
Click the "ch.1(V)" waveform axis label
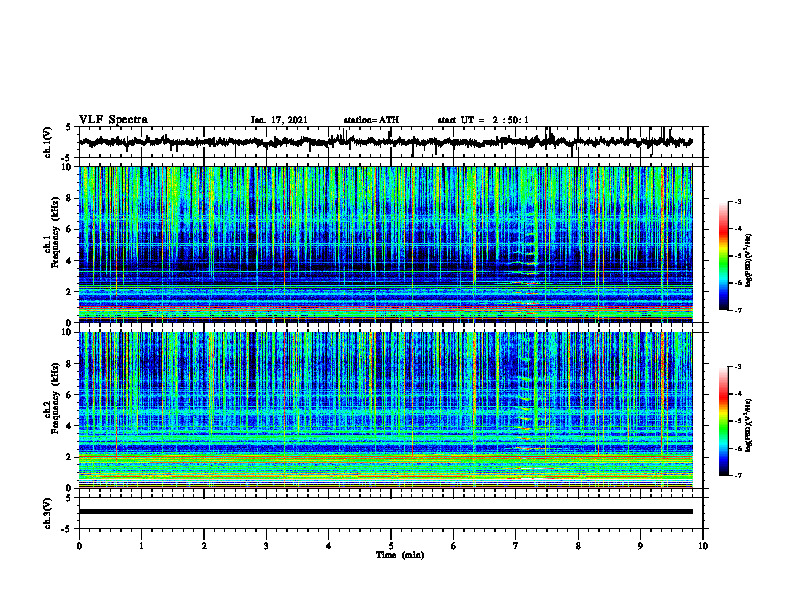(48, 142)
